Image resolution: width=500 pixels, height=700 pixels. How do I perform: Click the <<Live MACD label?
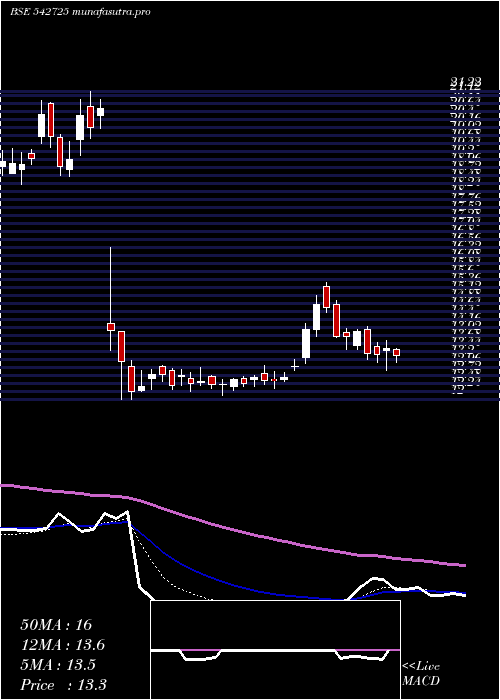(421, 674)
